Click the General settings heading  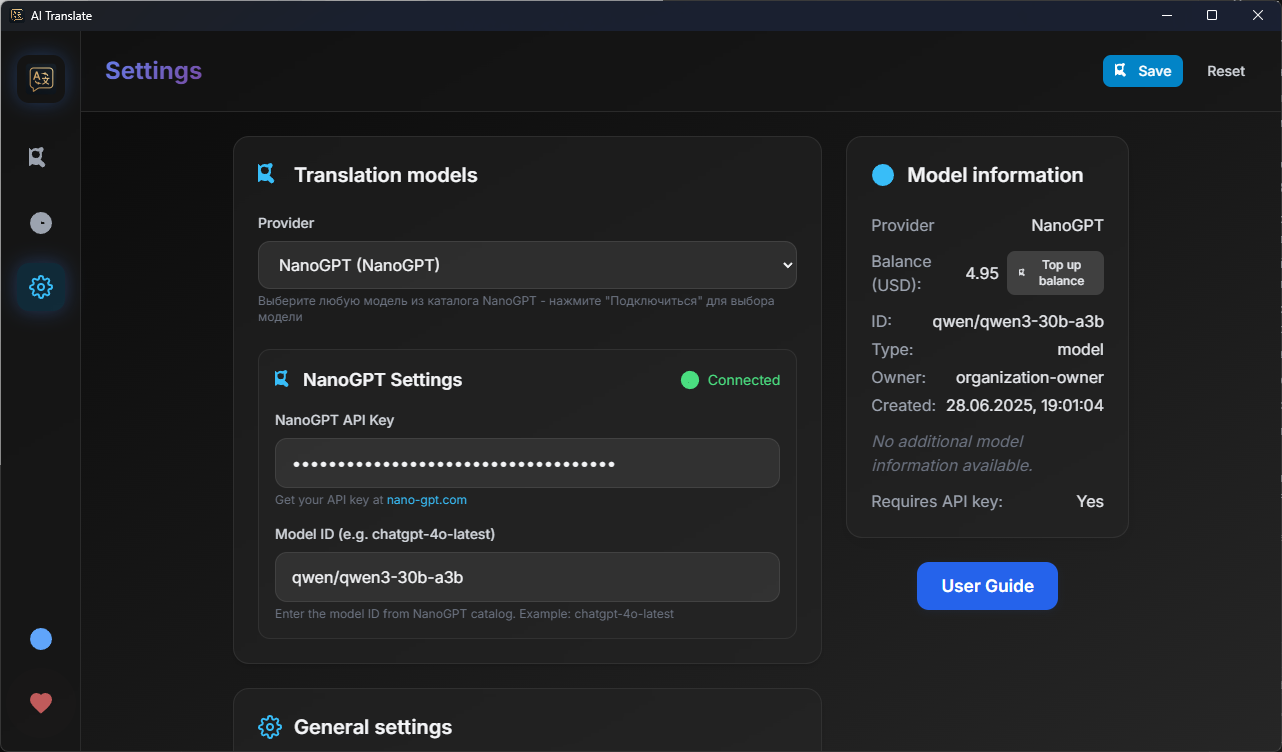coord(373,727)
